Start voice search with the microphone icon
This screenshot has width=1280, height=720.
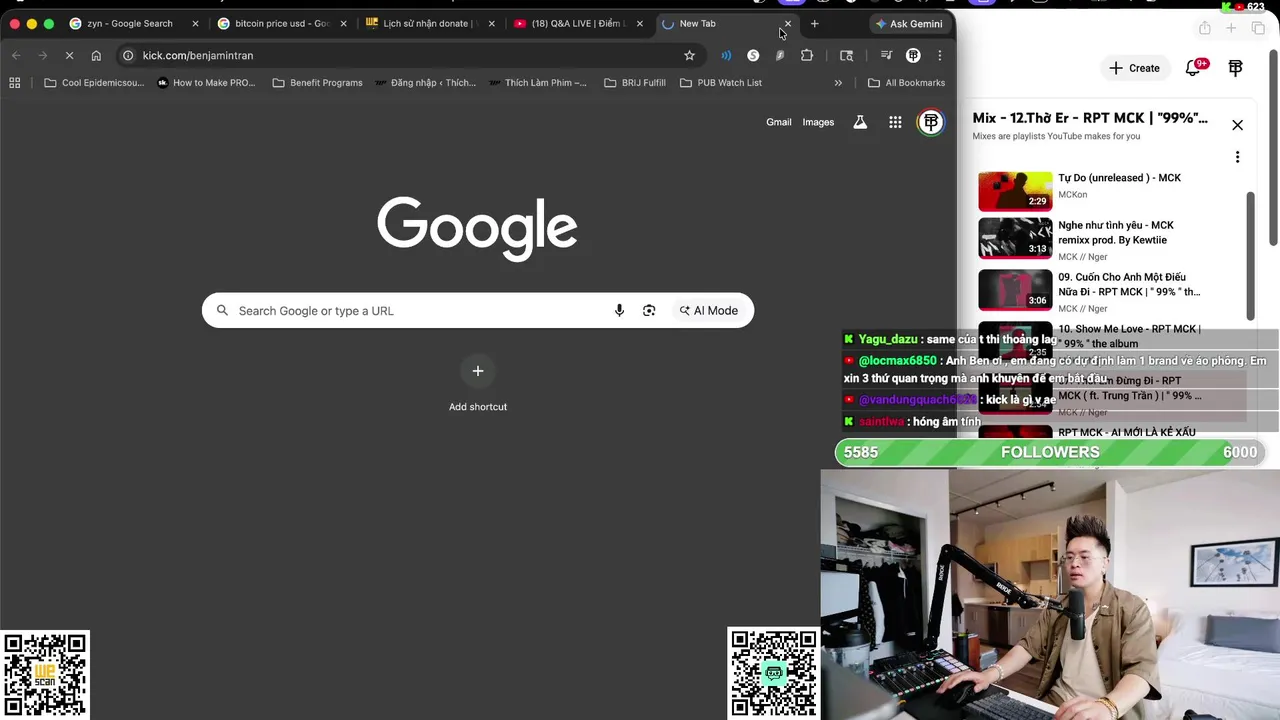click(619, 310)
